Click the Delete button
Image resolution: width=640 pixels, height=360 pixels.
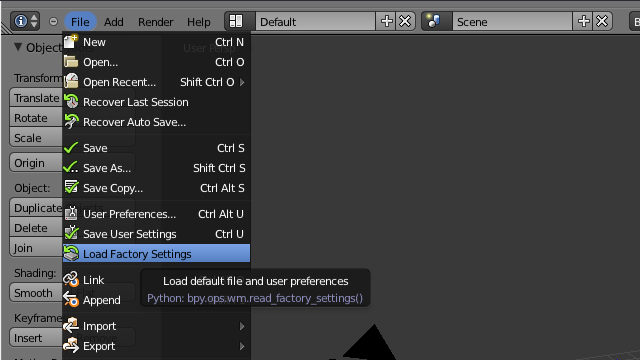coord(36,228)
